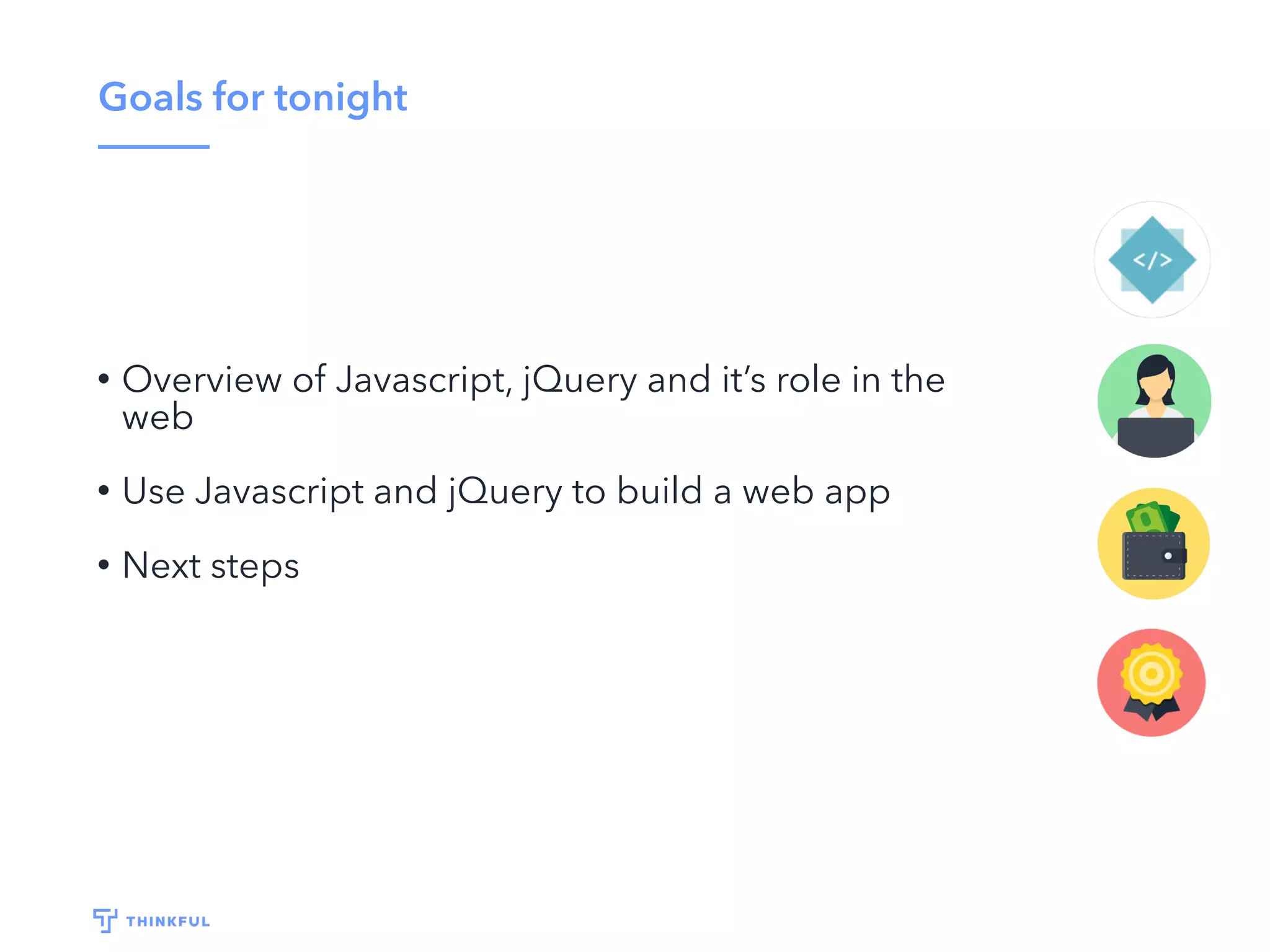Select the gold award ribbon icon
Screen dimensions: 1270x952
[1152, 683]
